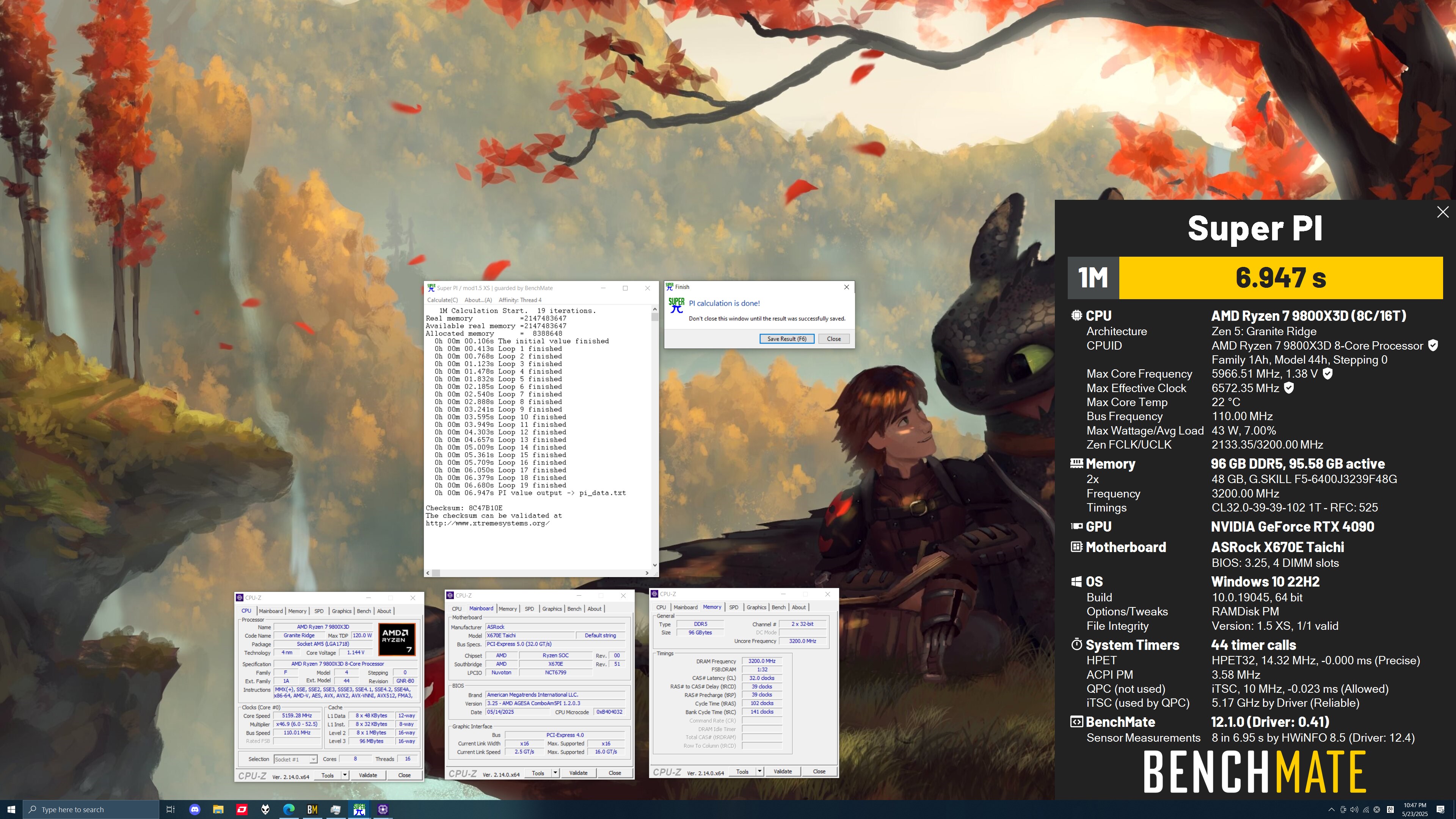Viewport: 1456px width, 819px height.
Task: Click Tools button in left CPU-Z window
Action: (x=328, y=775)
